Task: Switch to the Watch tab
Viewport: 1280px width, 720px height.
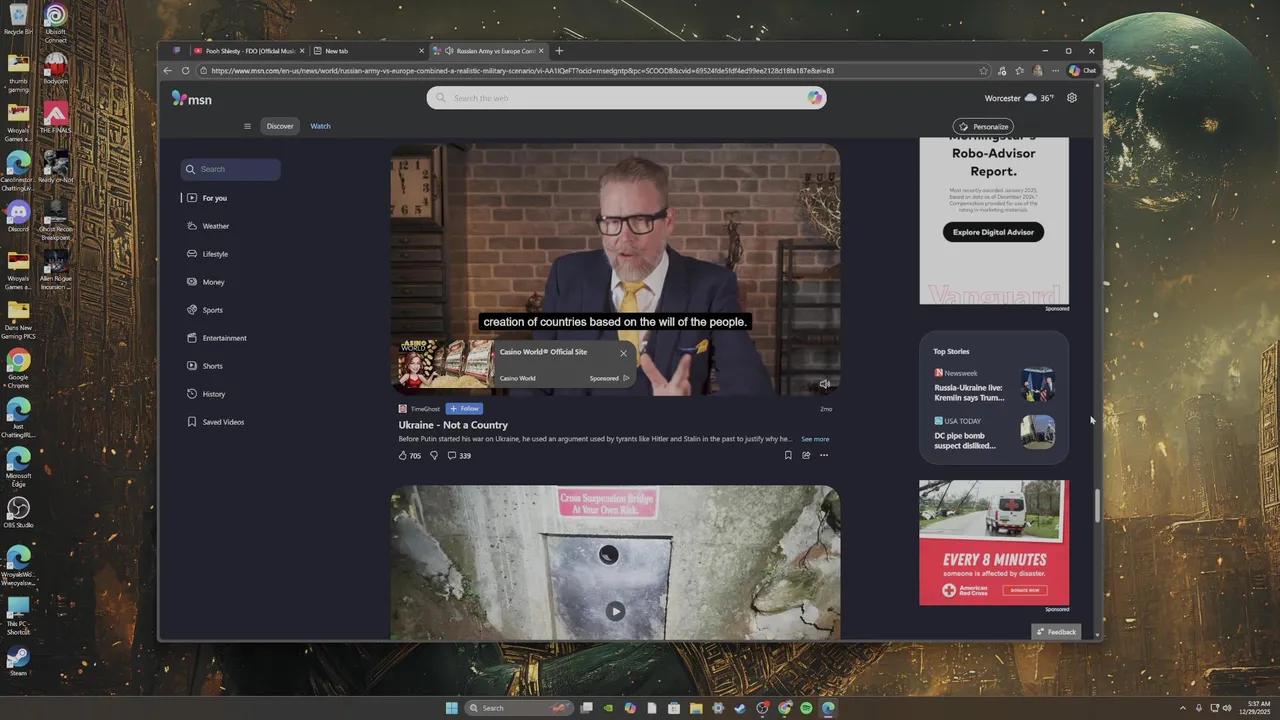Action: [x=320, y=126]
